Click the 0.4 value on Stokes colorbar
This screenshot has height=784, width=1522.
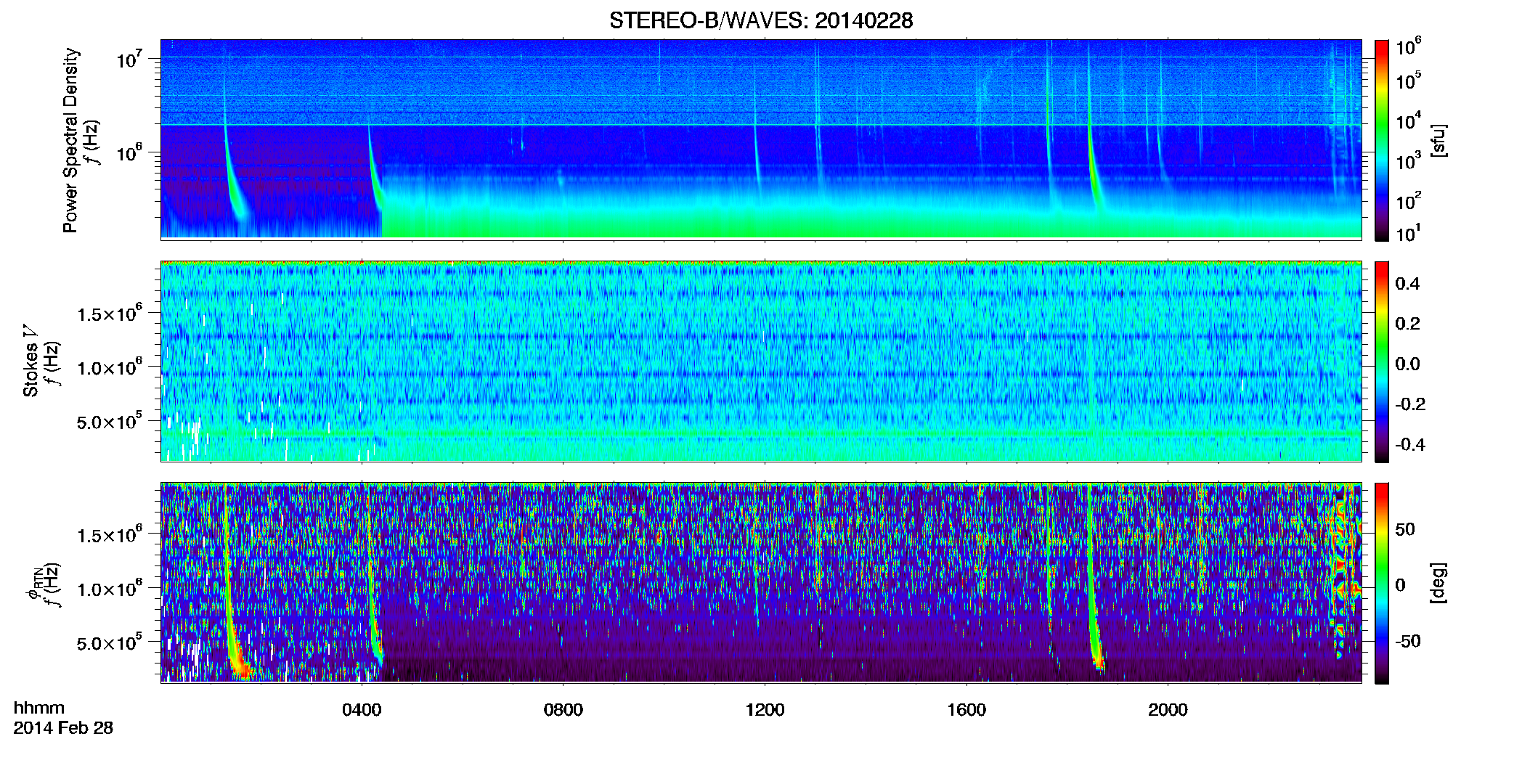pyautogui.click(x=1407, y=284)
